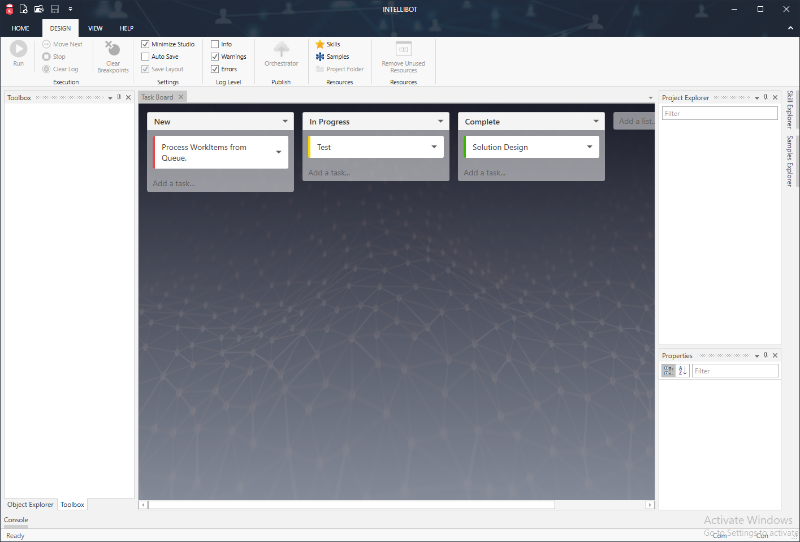Open Skills via the star icon
Screen dimensions: 800x542
pyautogui.click(x=320, y=44)
